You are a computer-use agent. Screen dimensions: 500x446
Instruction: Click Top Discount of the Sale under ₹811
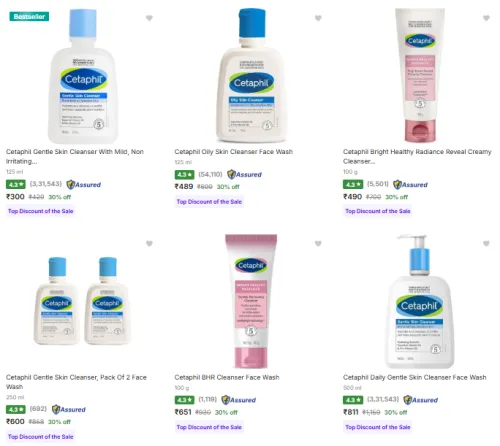pos(378,427)
